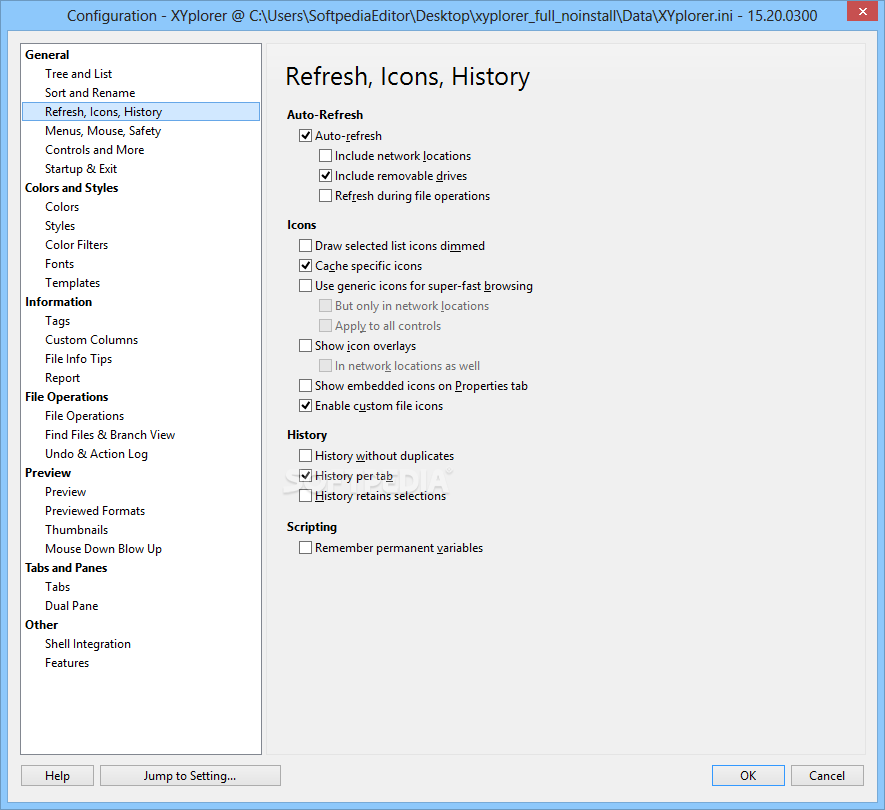Select Report entry

[x=63, y=378]
